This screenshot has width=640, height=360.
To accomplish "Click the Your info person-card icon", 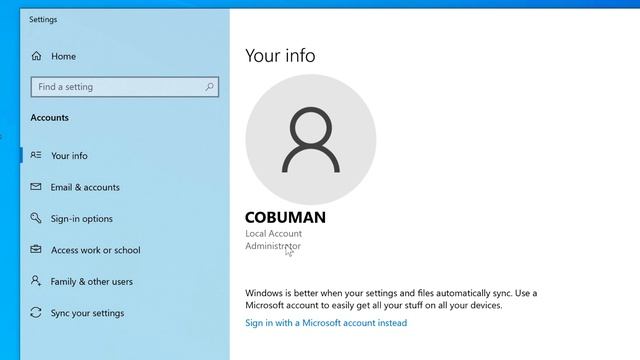I will coord(36,155).
